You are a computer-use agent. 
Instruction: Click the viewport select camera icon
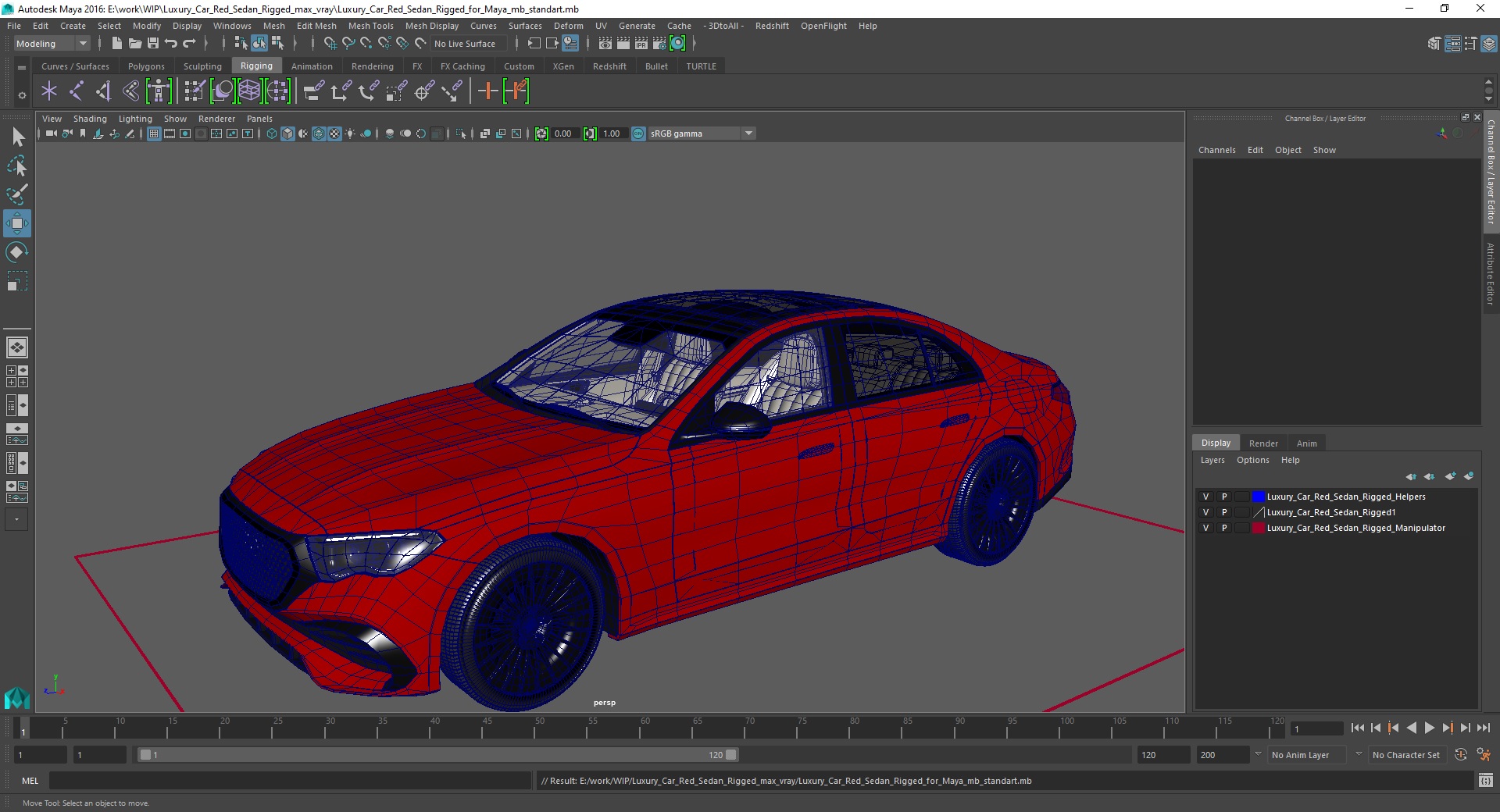pyautogui.click(x=52, y=134)
